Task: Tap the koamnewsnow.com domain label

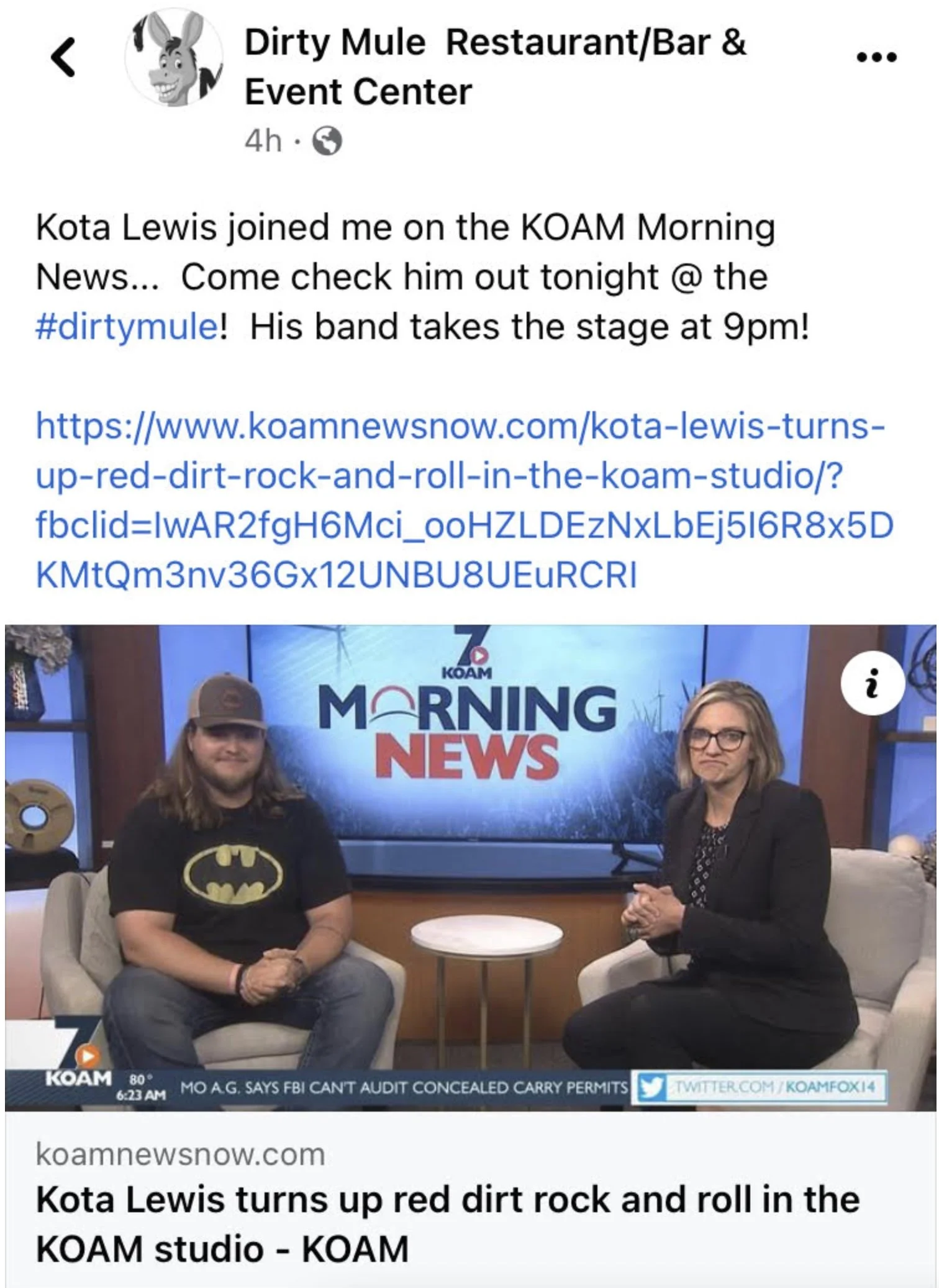Action: pos(181,1154)
